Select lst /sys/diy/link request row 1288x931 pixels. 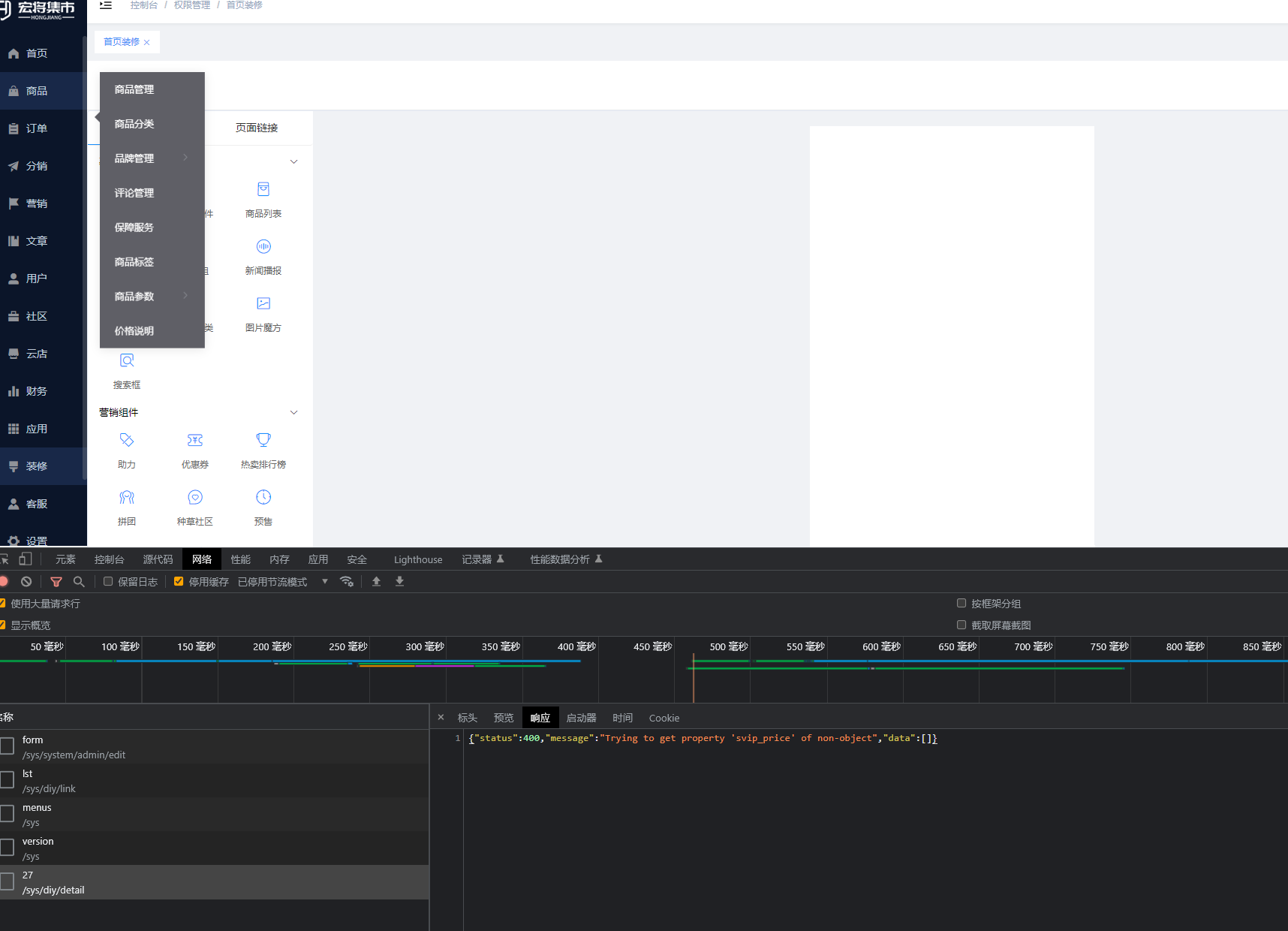(x=215, y=781)
